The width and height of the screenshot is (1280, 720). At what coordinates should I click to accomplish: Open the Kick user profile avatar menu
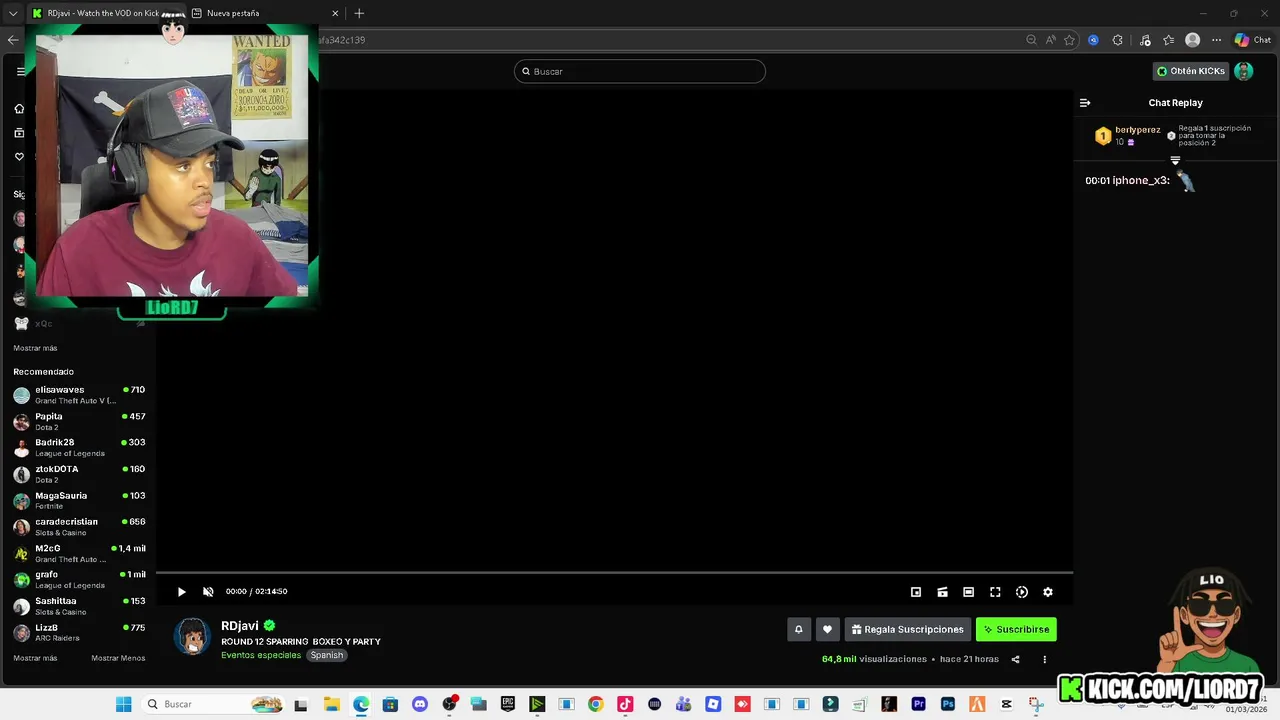pos(1243,71)
